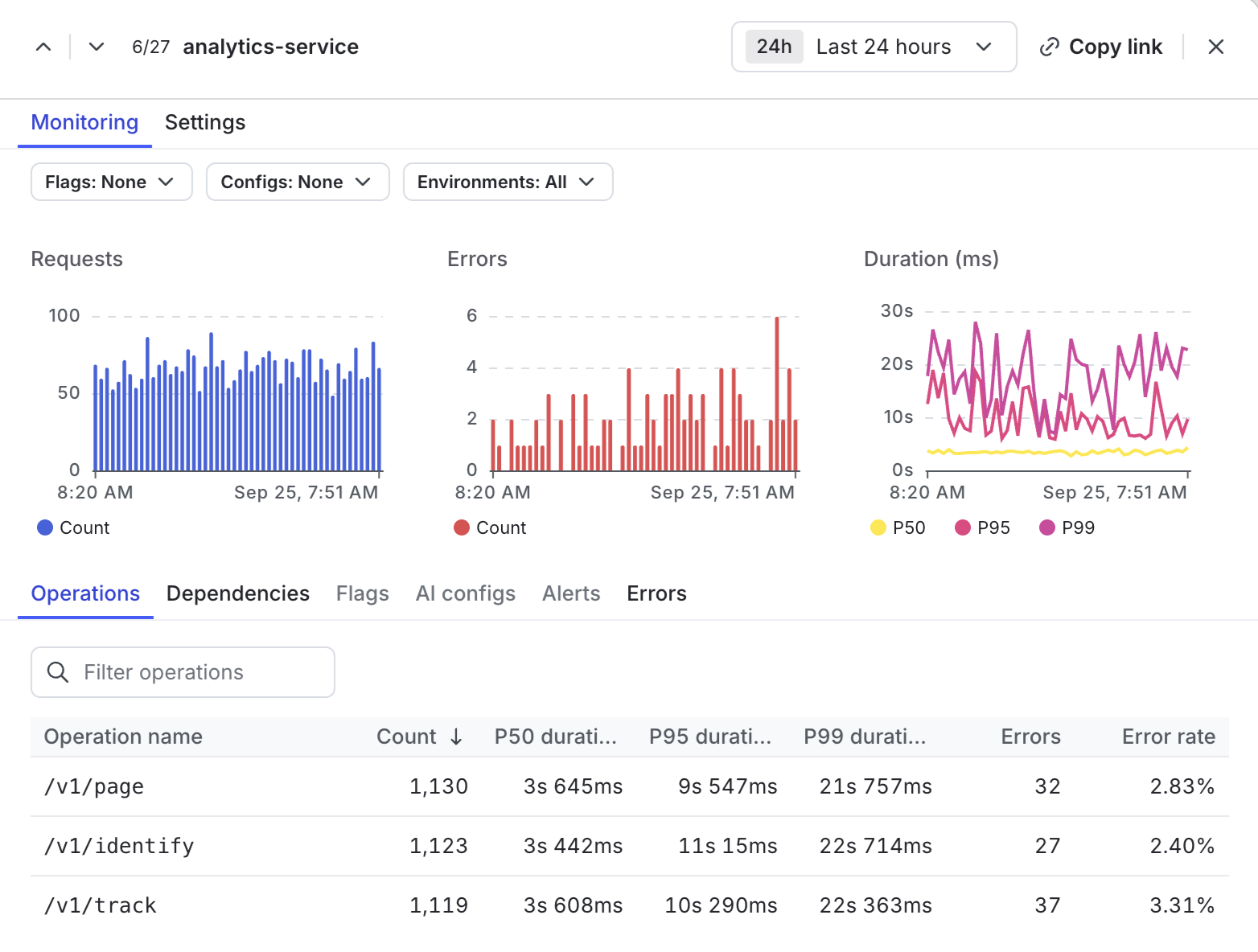Focus the Filter operations search field

(x=183, y=672)
